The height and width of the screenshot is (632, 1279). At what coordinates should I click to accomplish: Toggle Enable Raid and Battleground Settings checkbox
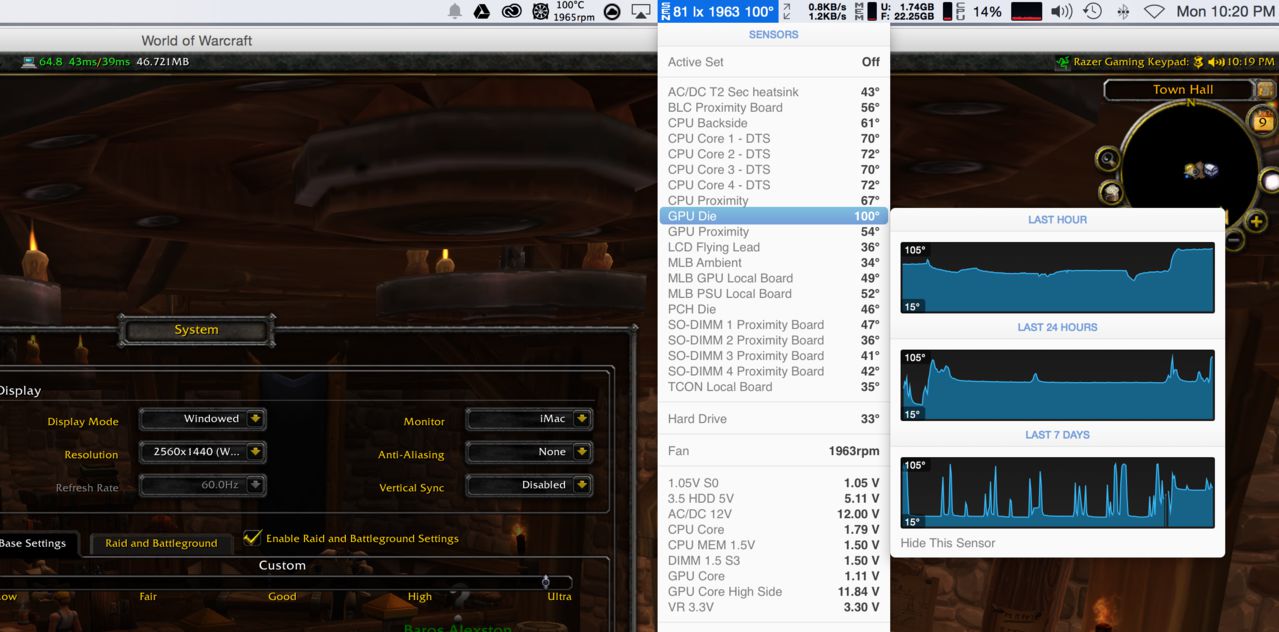(x=253, y=538)
